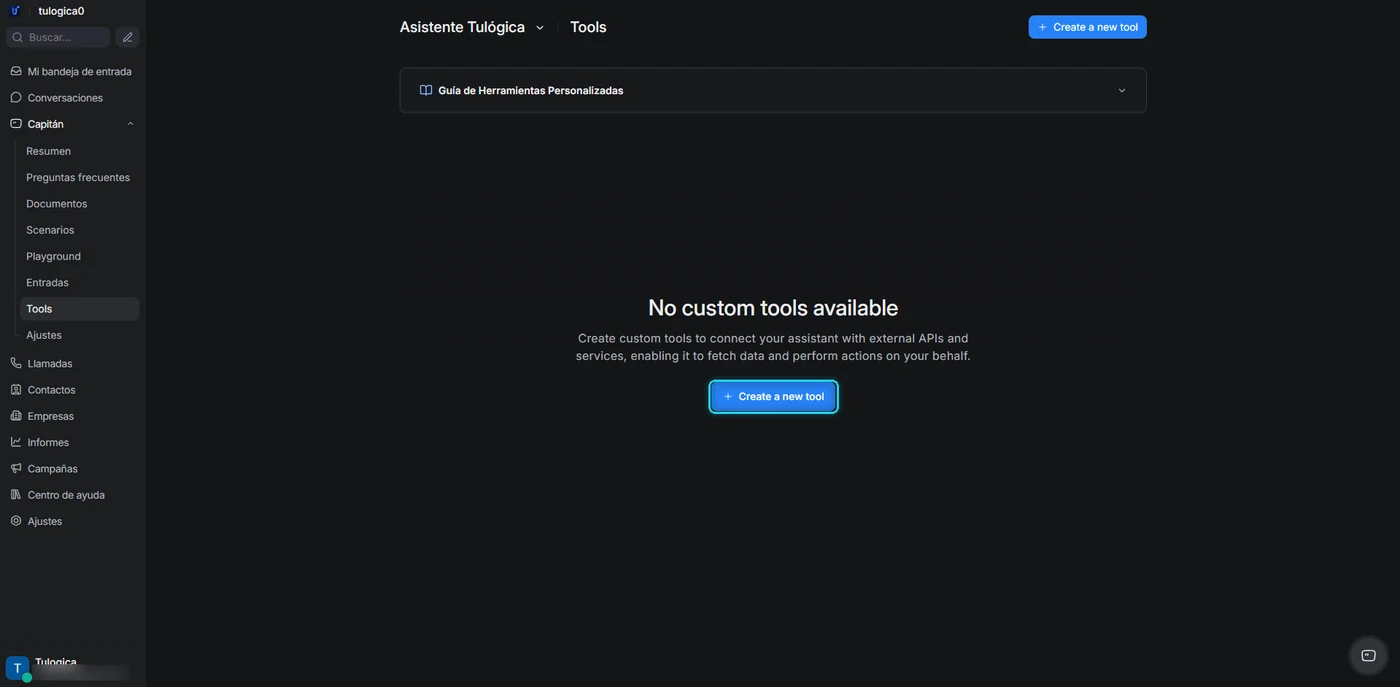
Task: Click the inbox icon beside Mi bandeja de entrada
Action: pos(16,71)
